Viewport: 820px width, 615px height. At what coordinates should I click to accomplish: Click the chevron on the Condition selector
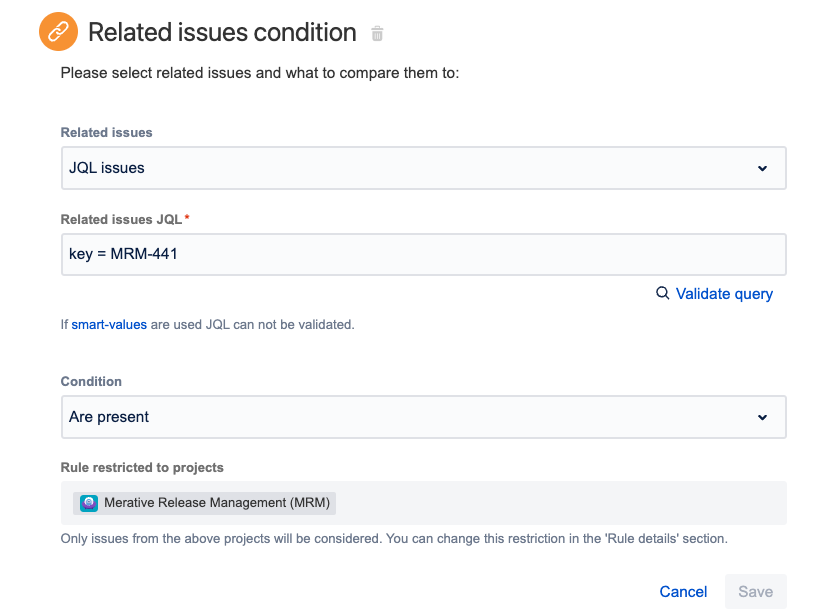(763, 416)
